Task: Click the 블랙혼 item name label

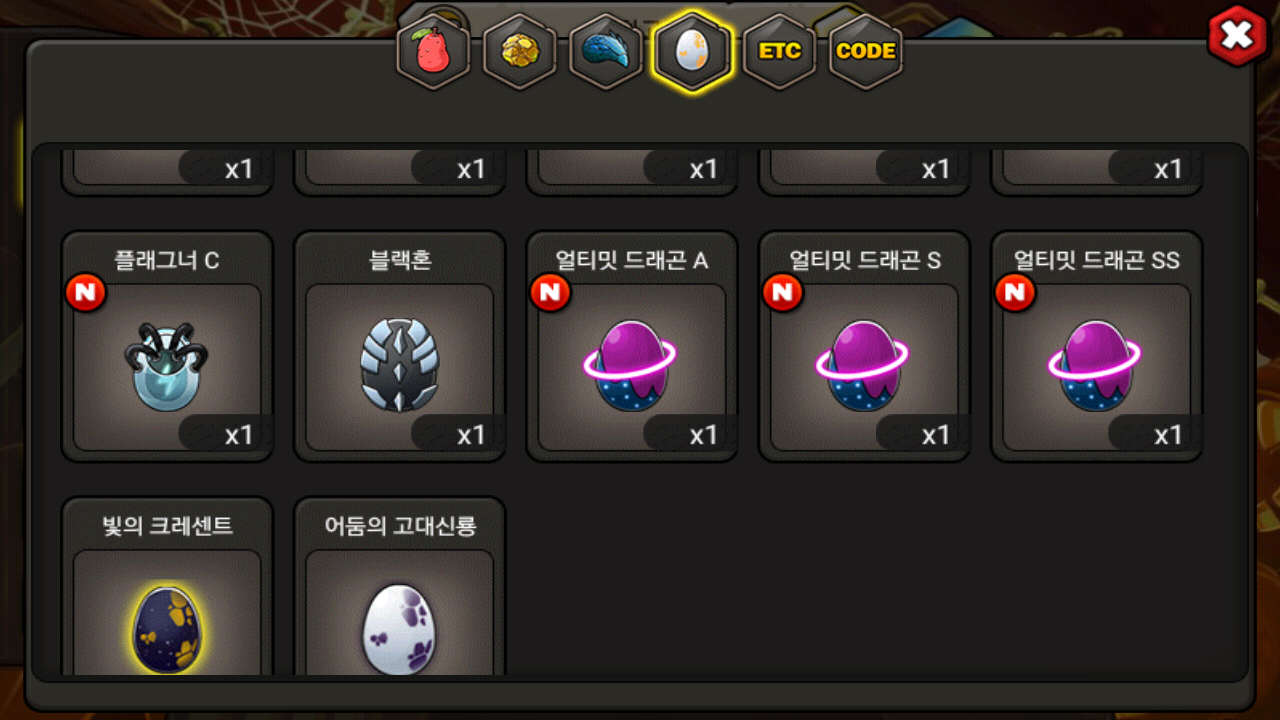Action: tap(399, 260)
